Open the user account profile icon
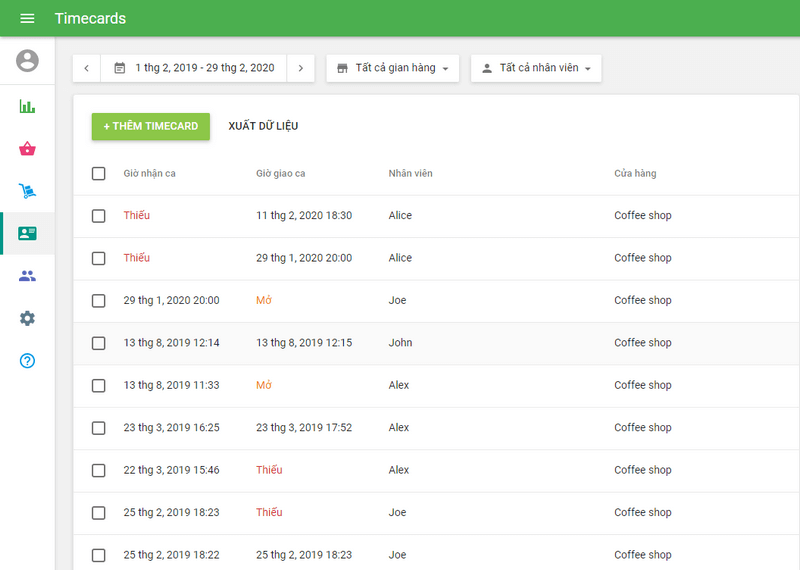The image size is (800, 570). coord(27,61)
